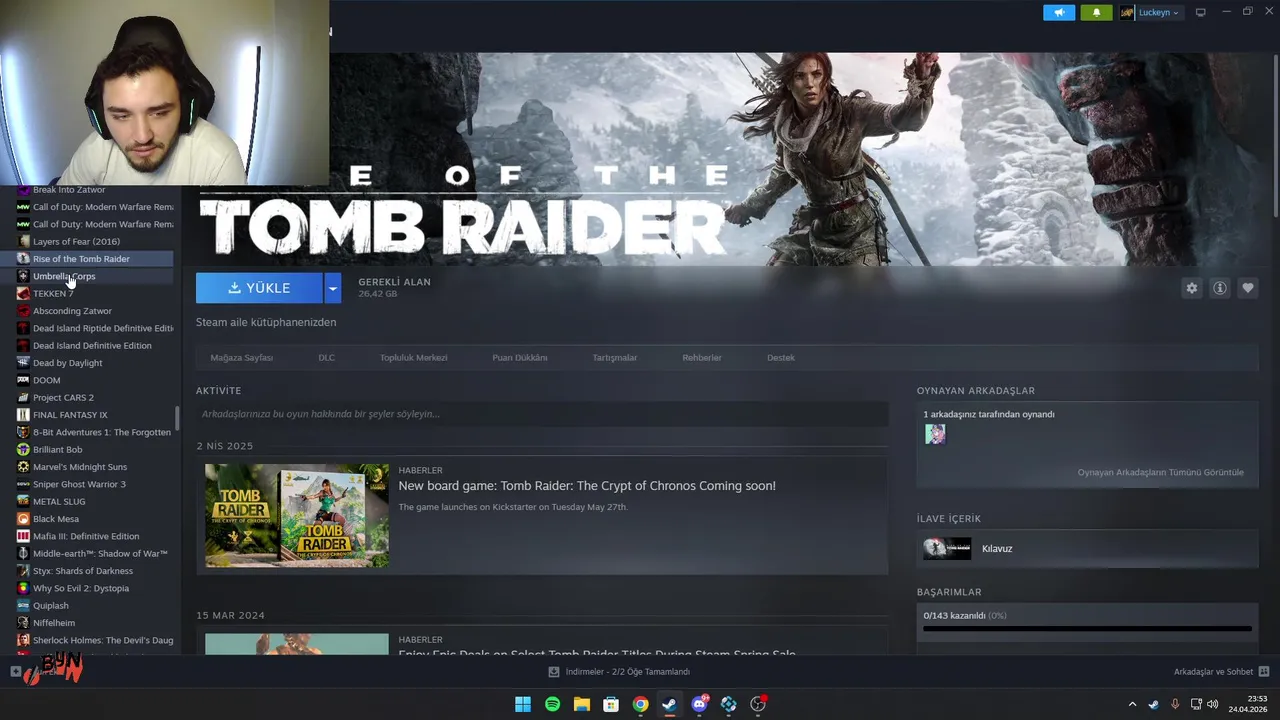The image size is (1280, 720).
Task: Open Discord from taskbar
Action: (x=699, y=704)
